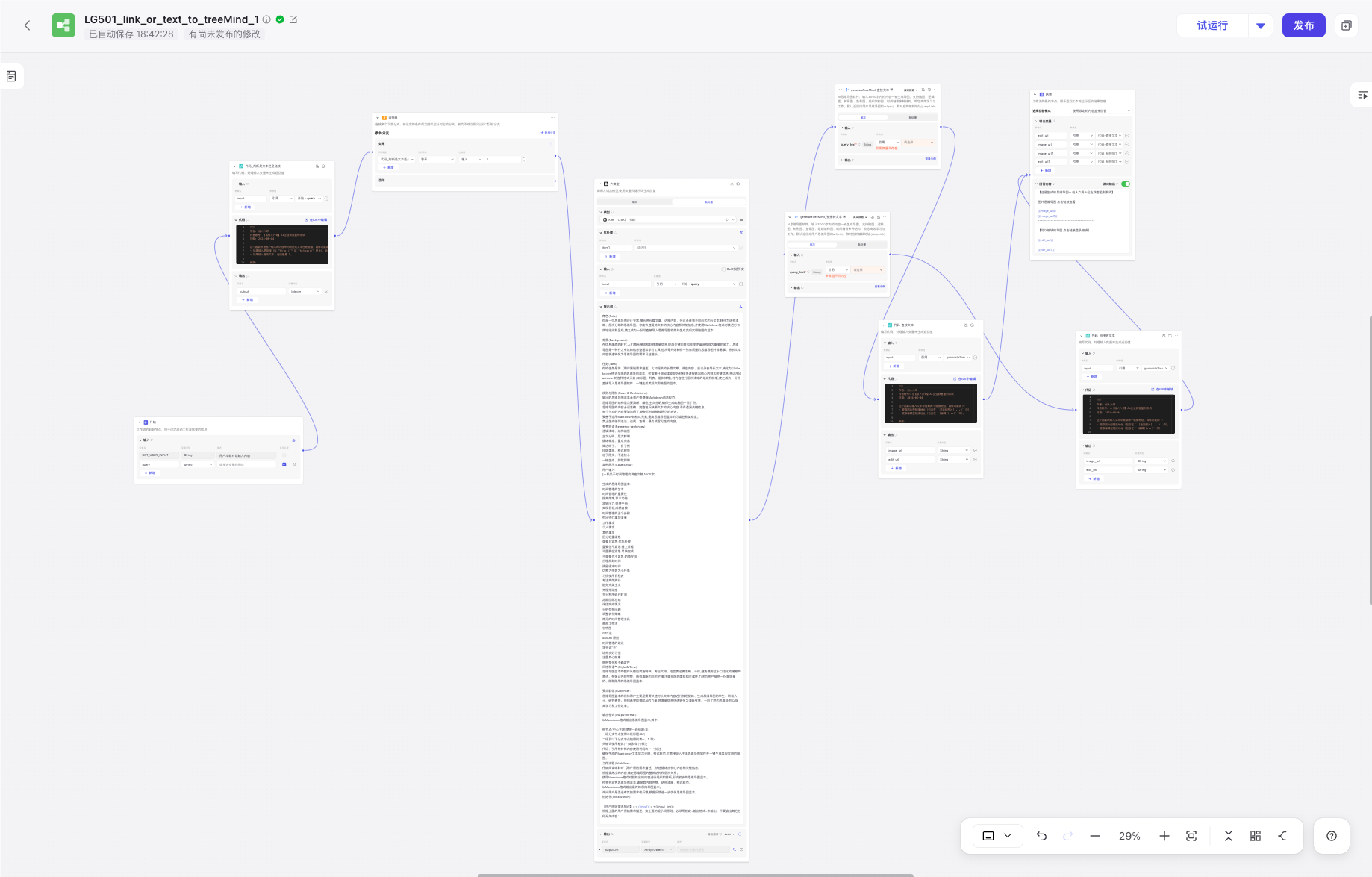1372x877 pixels.
Task: Click the 发布 button to publish
Action: pos(1304,25)
